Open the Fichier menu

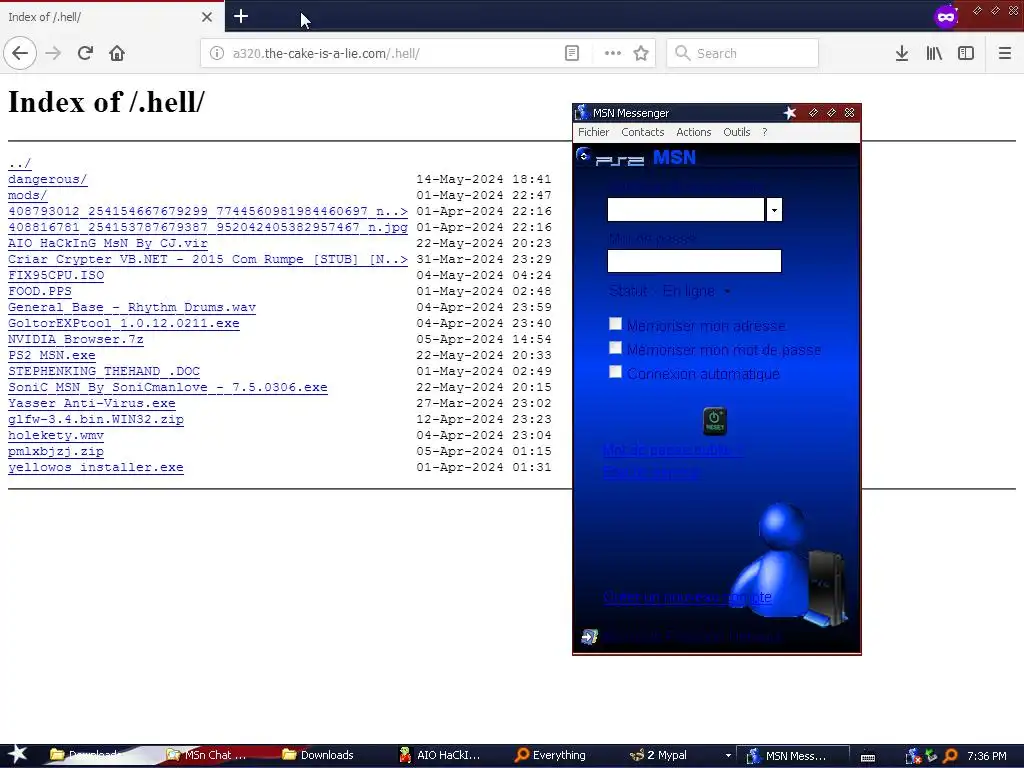pyautogui.click(x=593, y=132)
